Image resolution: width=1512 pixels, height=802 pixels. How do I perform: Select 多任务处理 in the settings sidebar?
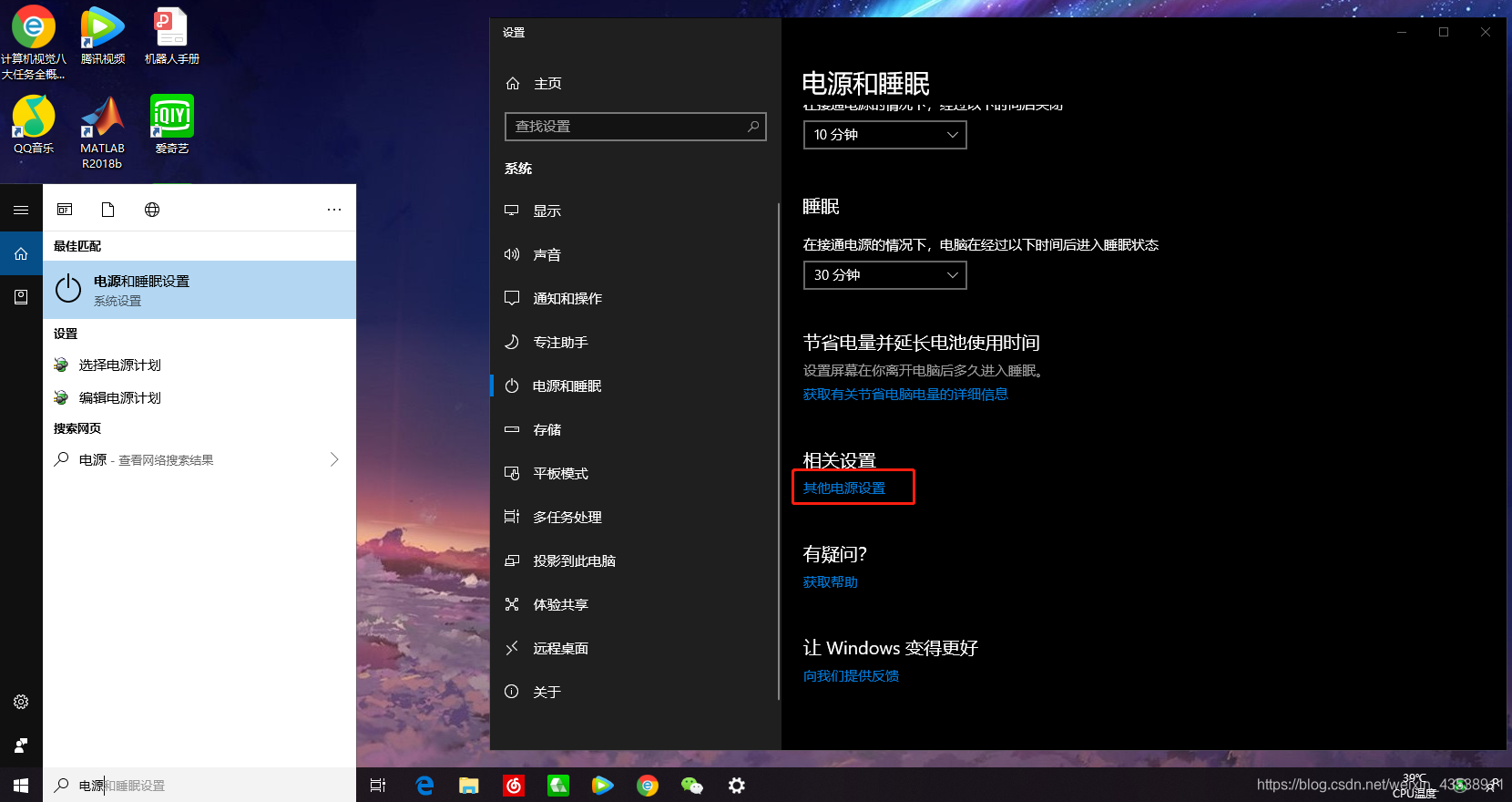coord(635,517)
